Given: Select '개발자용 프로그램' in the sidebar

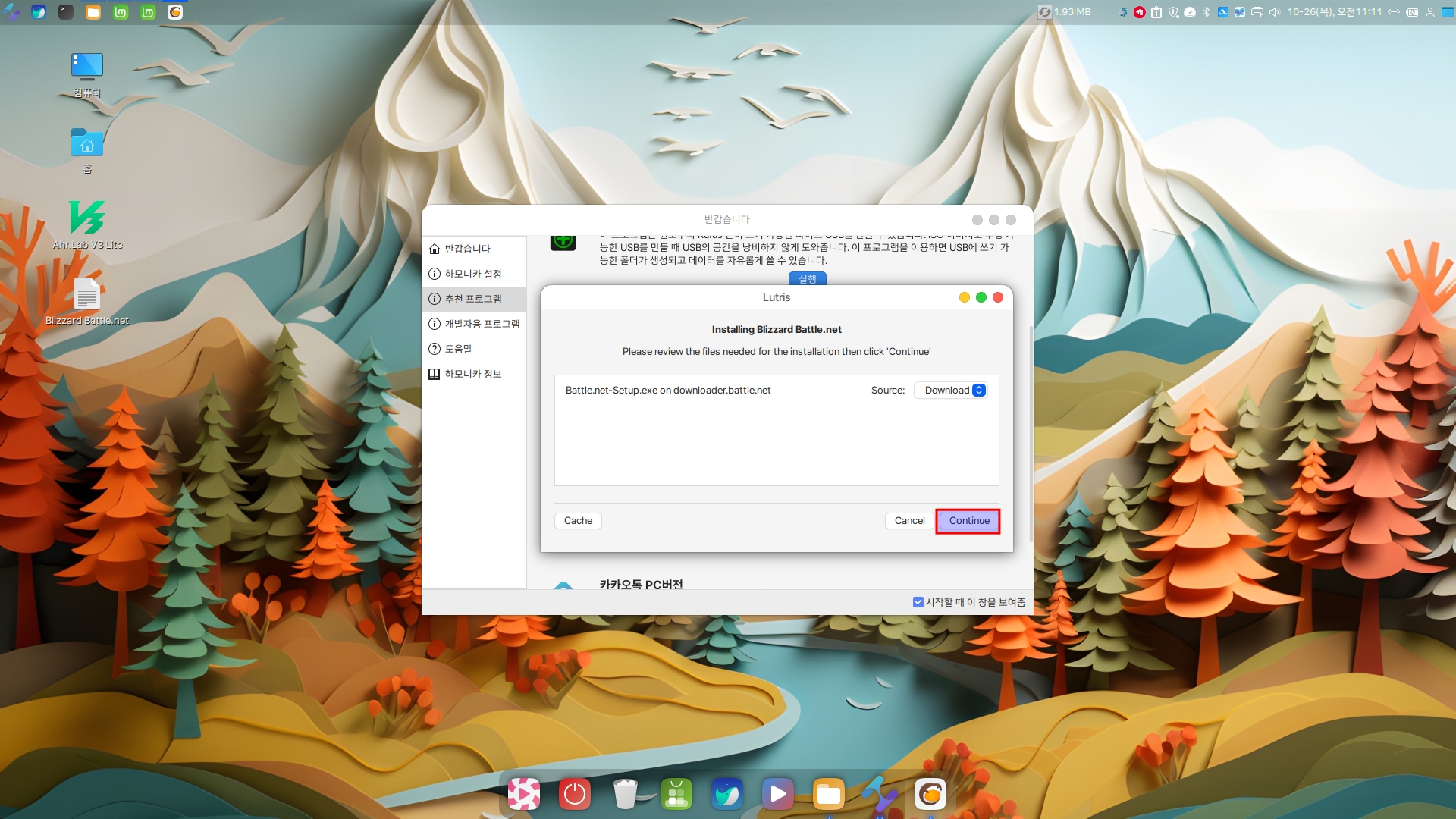Looking at the screenshot, I should coord(482,324).
